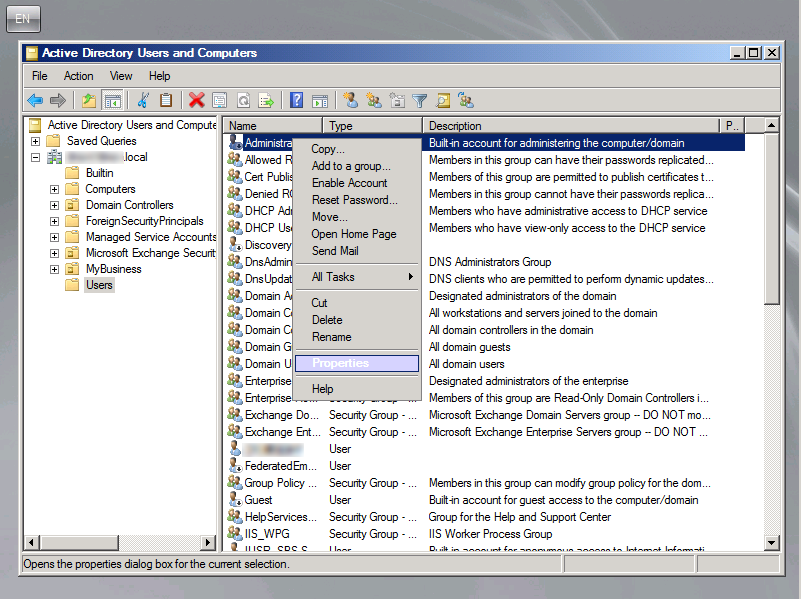
Task: Click the EN language indicator
Action: pos(23,19)
